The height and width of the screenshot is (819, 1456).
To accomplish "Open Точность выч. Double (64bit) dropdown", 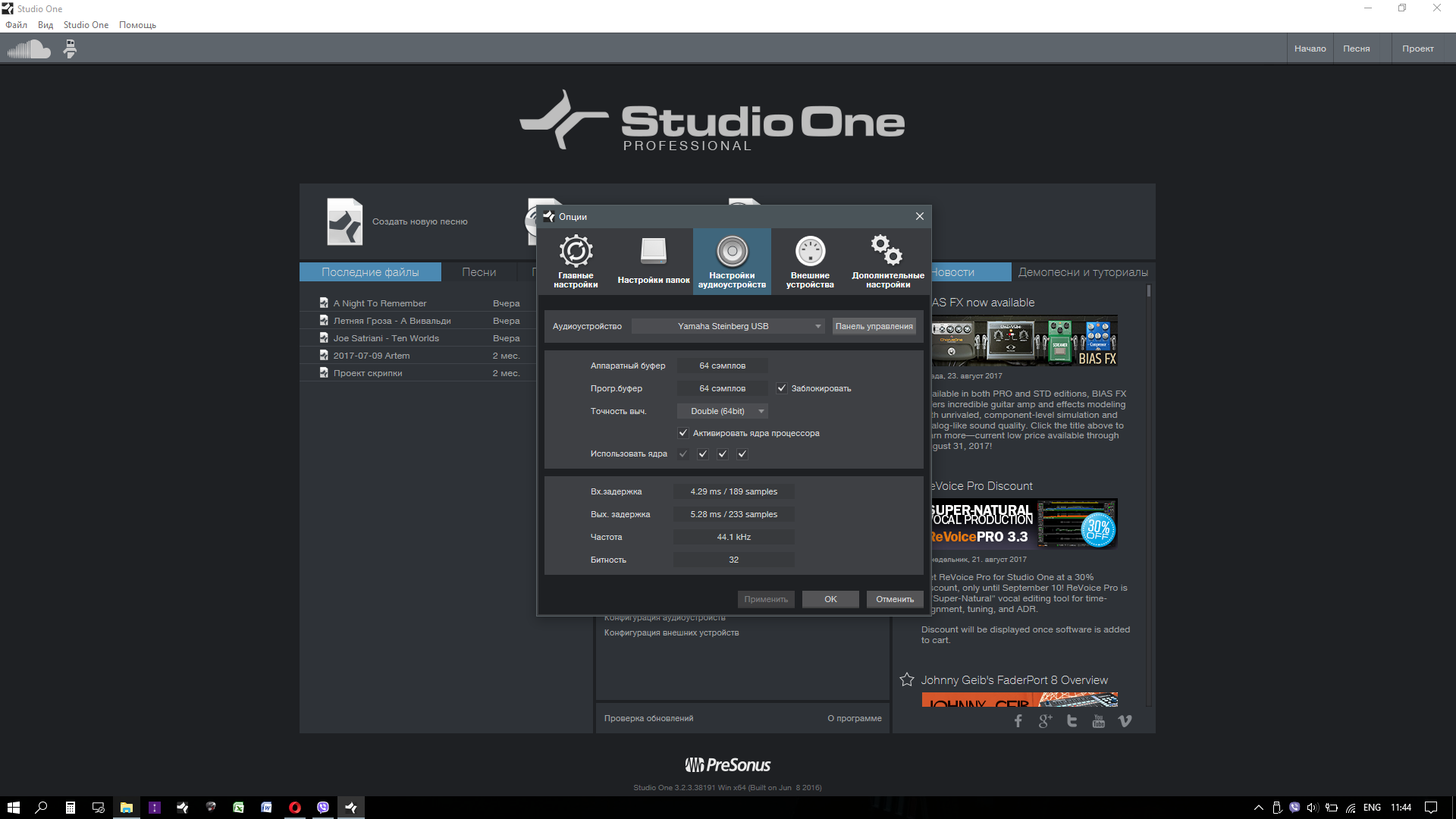I will [722, 411].
